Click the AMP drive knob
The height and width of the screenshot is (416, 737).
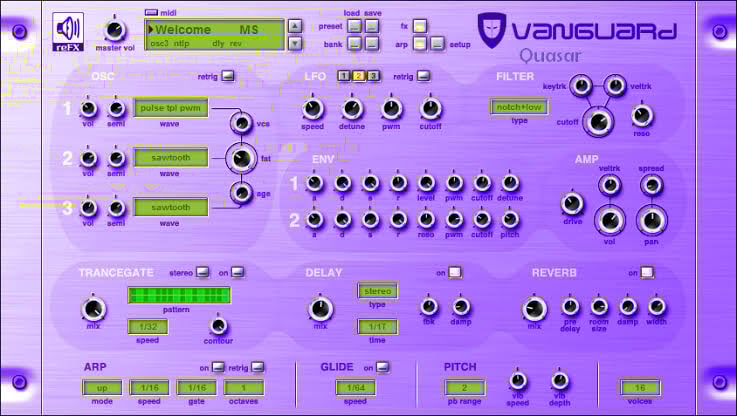point(572,204)
